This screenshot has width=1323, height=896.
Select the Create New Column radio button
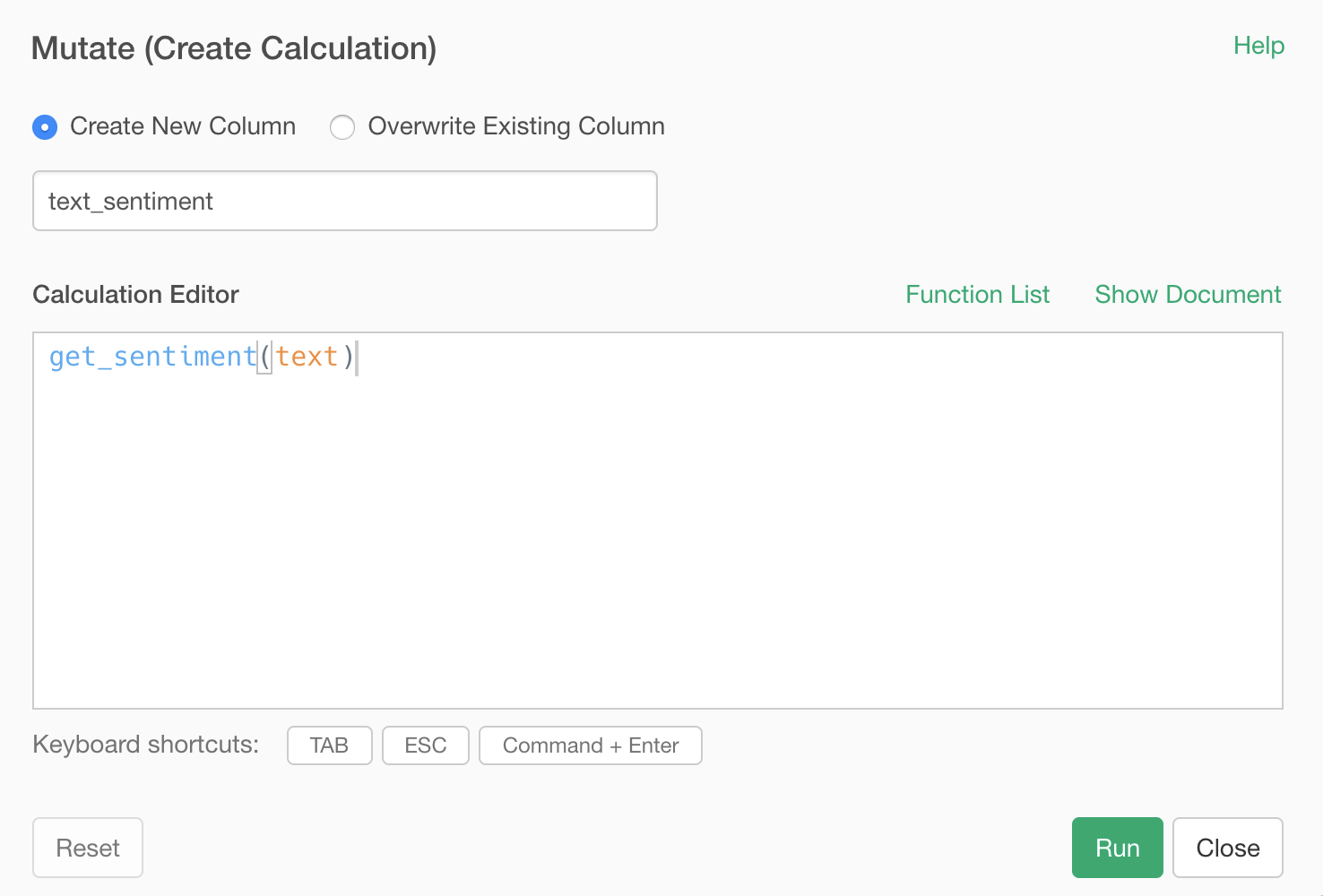[x=45, y=127]
